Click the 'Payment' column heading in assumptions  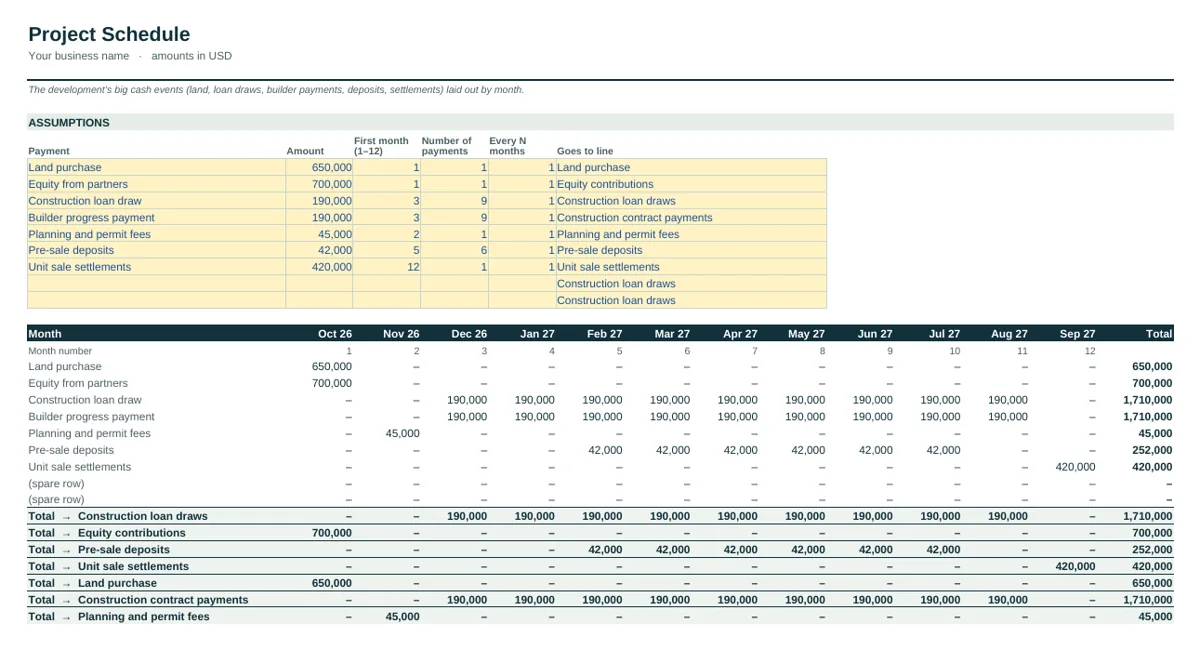[x=49, y=151]
